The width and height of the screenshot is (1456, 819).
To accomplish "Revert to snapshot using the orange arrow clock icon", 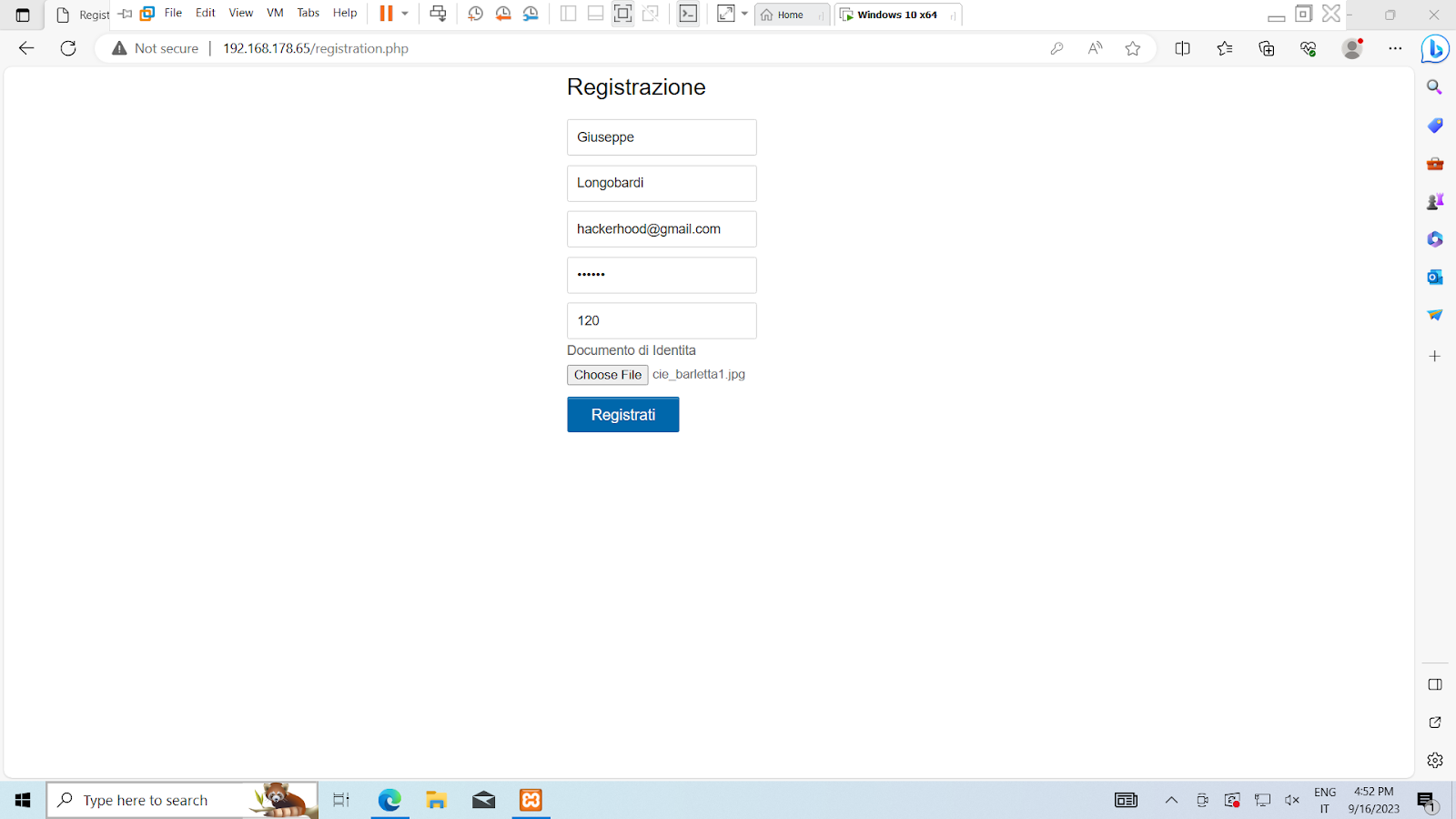I will click(503, 14).
